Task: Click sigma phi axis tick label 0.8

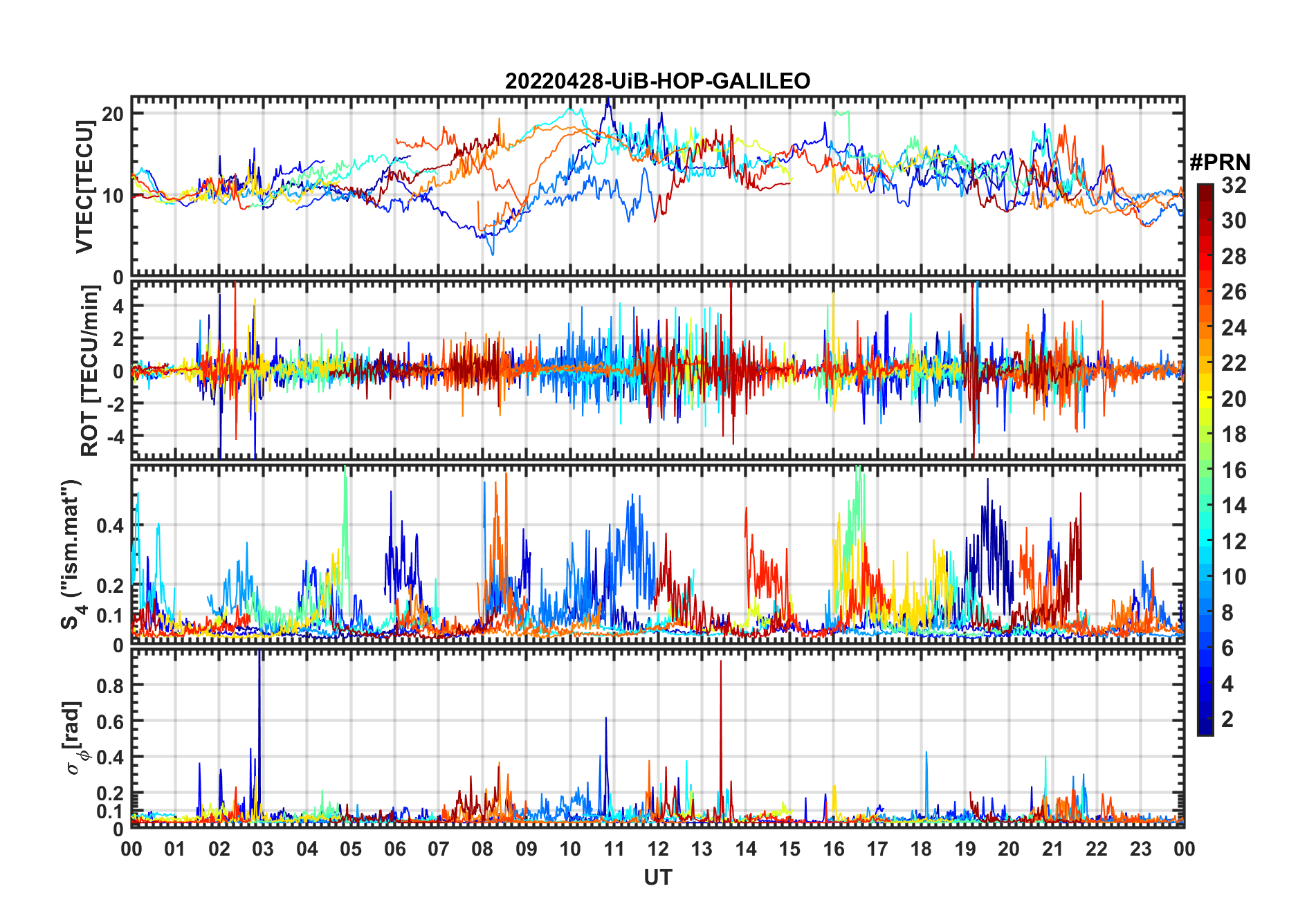Action: (109, 686)
